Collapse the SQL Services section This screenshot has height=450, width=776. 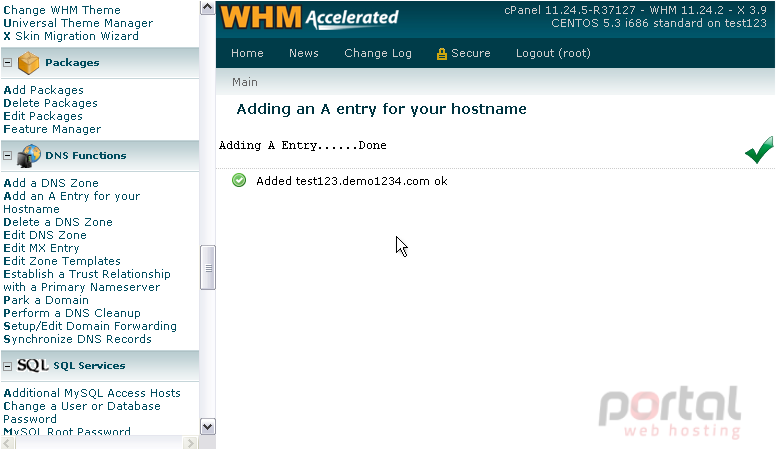pos(7,366)
